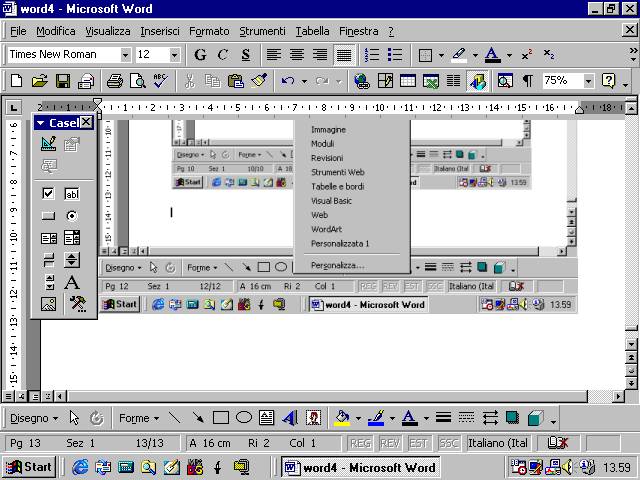Open a file with the folder icon
The height and width of the screenshot is (480, 640).
pos(40,81)
